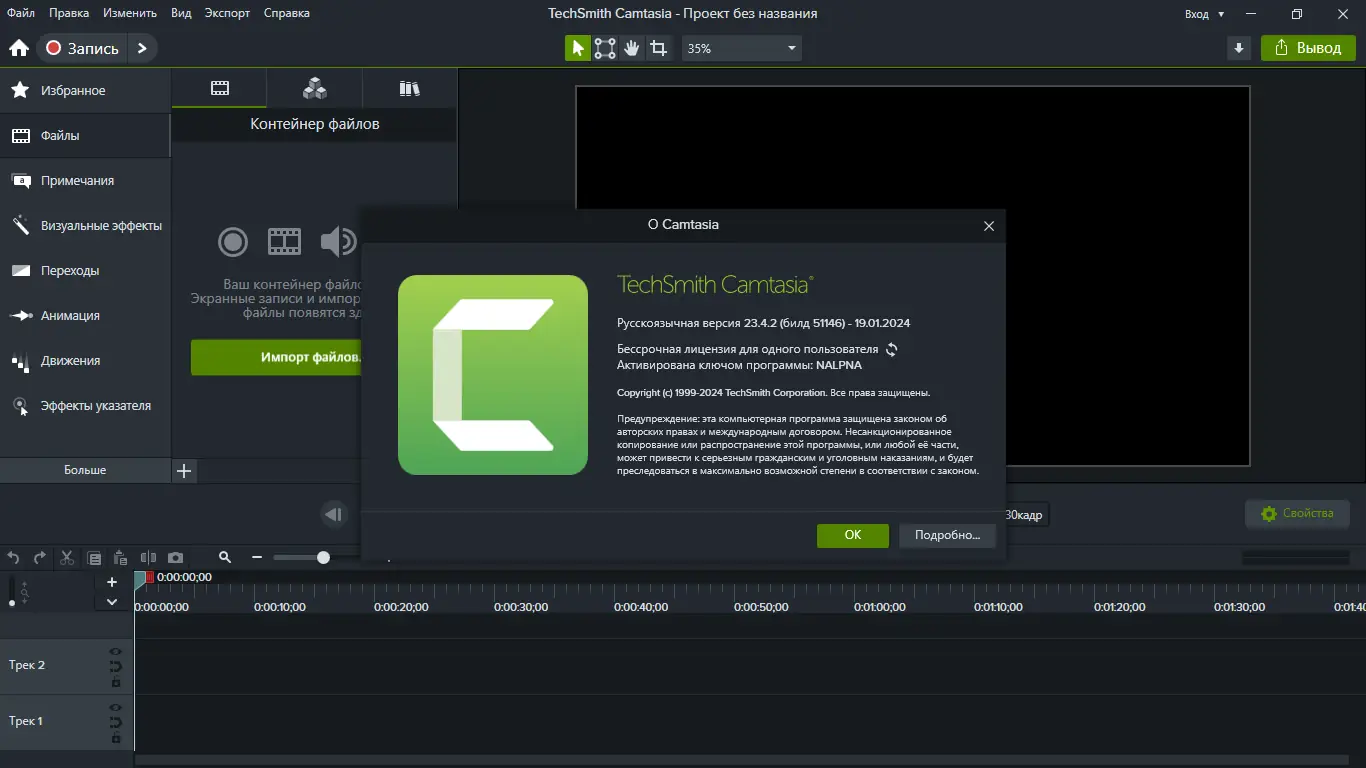Open the Изменить menu
Image resolution: width=1366 pixels, height=768 pixels.
(129, 13)
